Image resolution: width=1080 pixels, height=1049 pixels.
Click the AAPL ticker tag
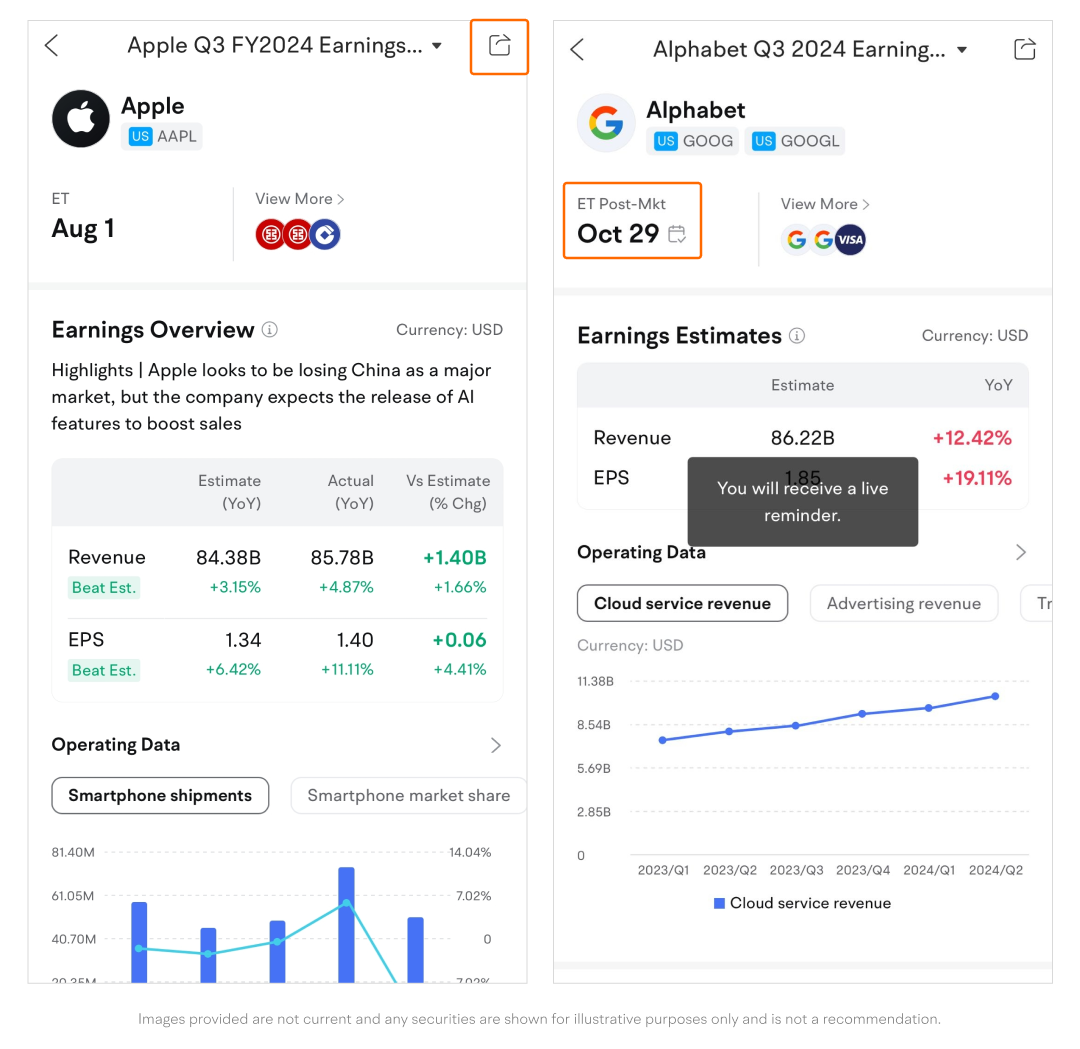pyautogui.click(x=162, y=136)
